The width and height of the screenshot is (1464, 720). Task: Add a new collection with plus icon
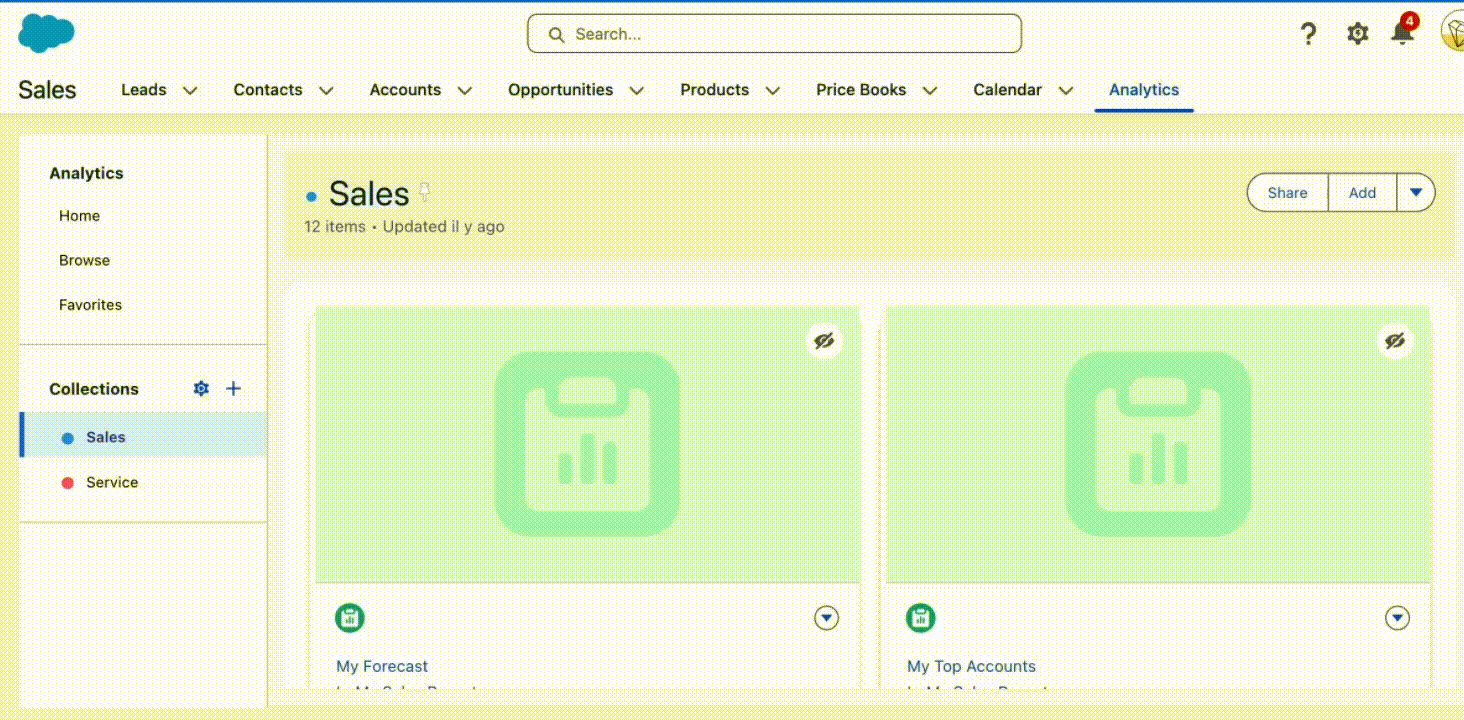click(233, 388)
